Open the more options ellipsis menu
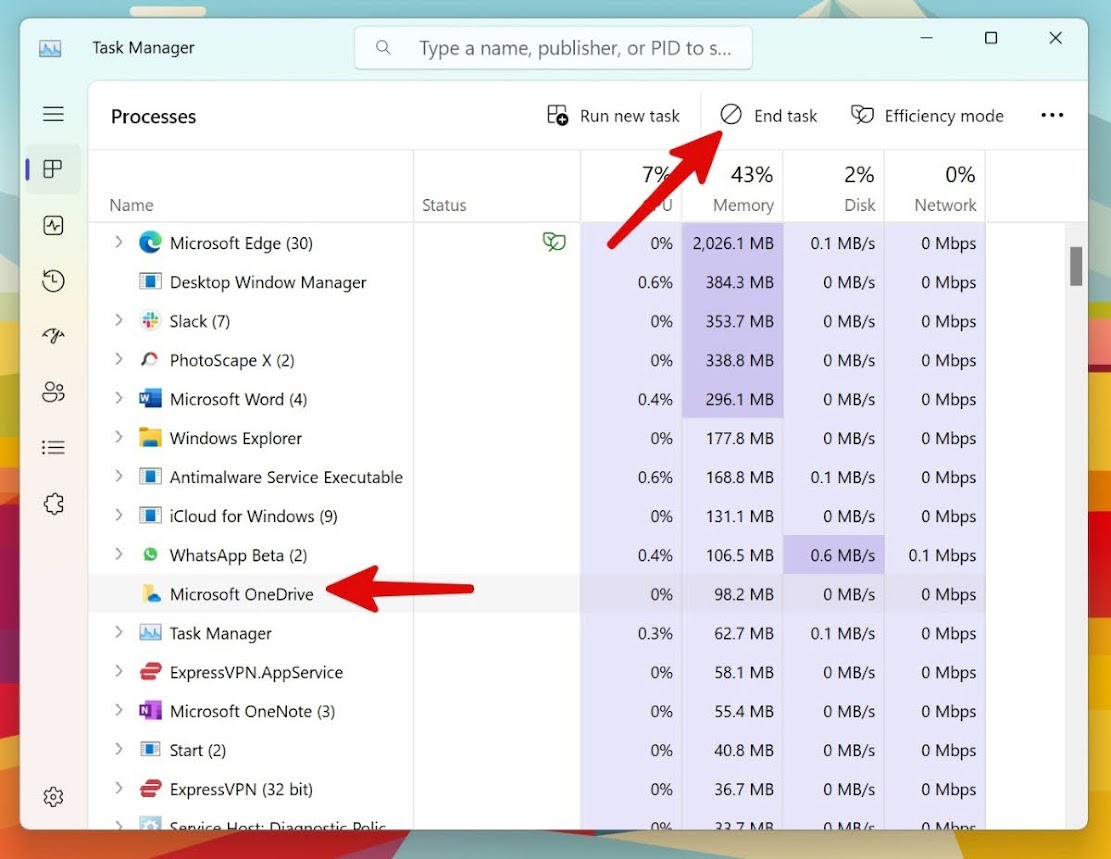1111x859 pixels. [x=1052, y=115]
